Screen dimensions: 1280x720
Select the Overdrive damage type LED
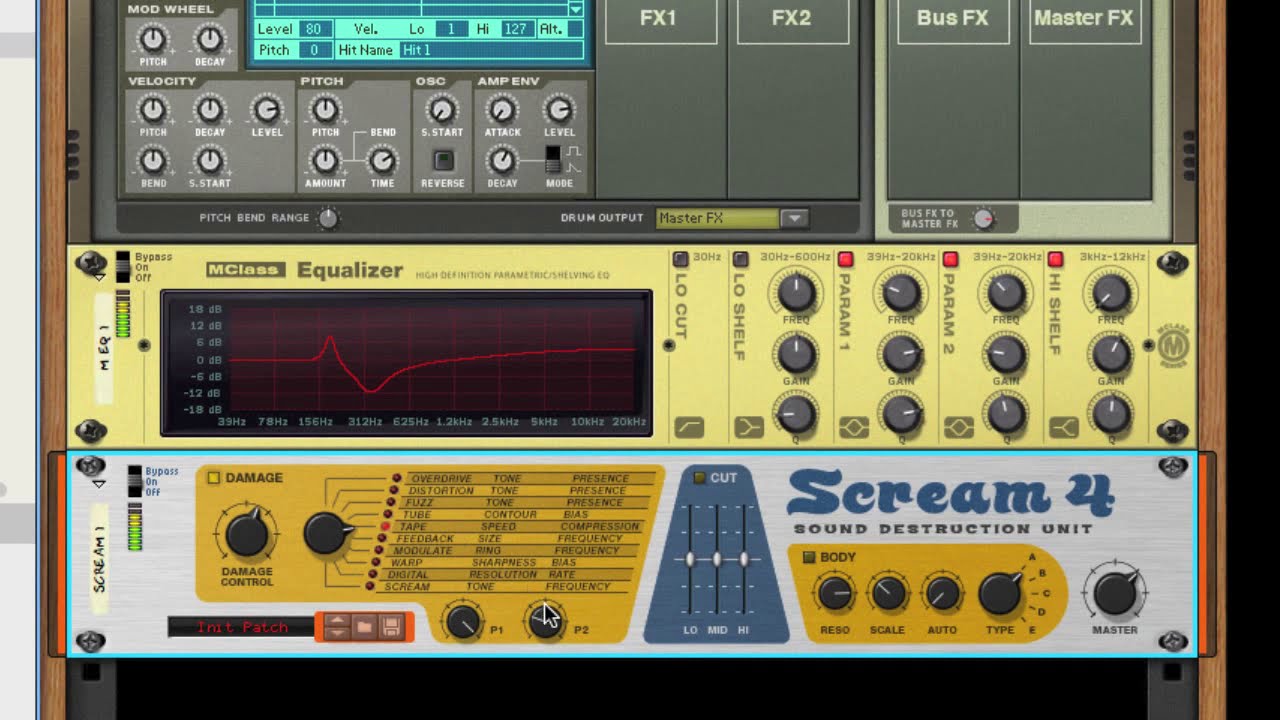tap(396, 479)
